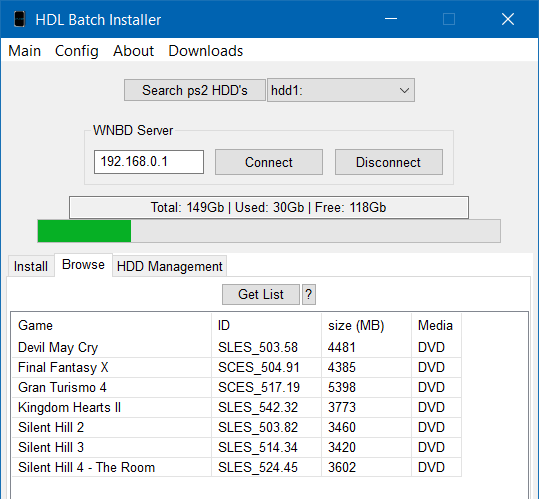This screenshot has height=499, width=539.
Task: Minimize the HDL Batch Installer window
Action: tap(391, 19)
